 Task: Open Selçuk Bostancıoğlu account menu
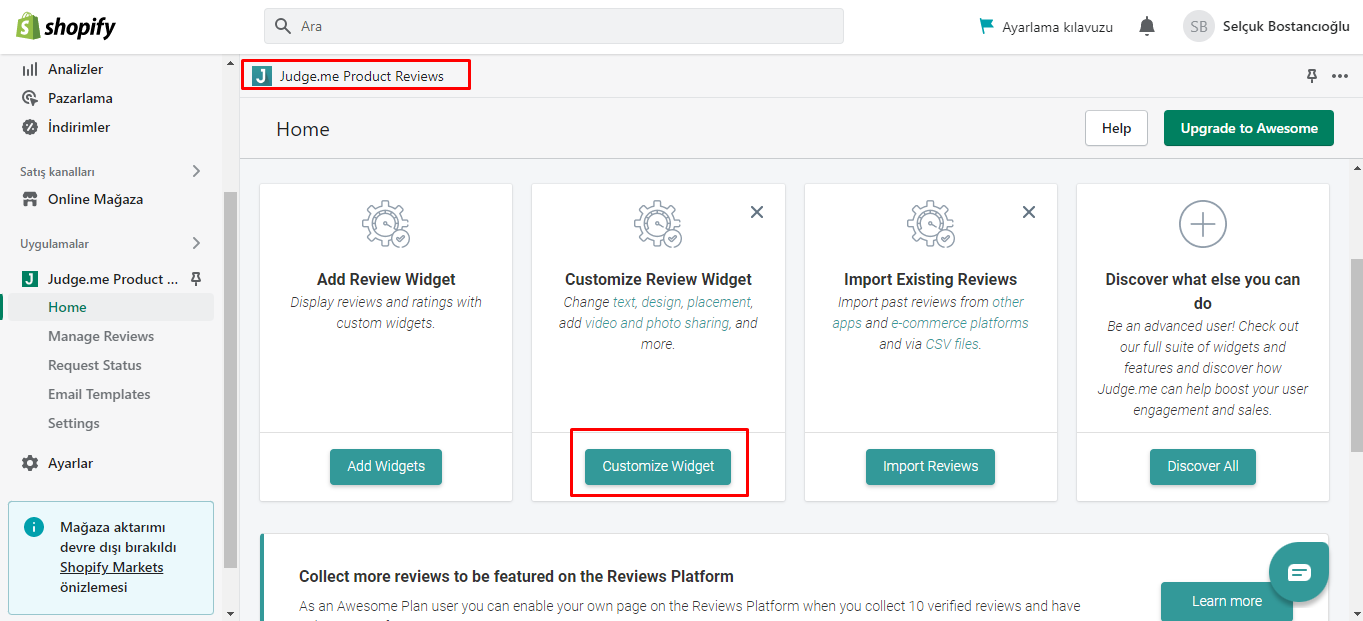coord(1286,27)
